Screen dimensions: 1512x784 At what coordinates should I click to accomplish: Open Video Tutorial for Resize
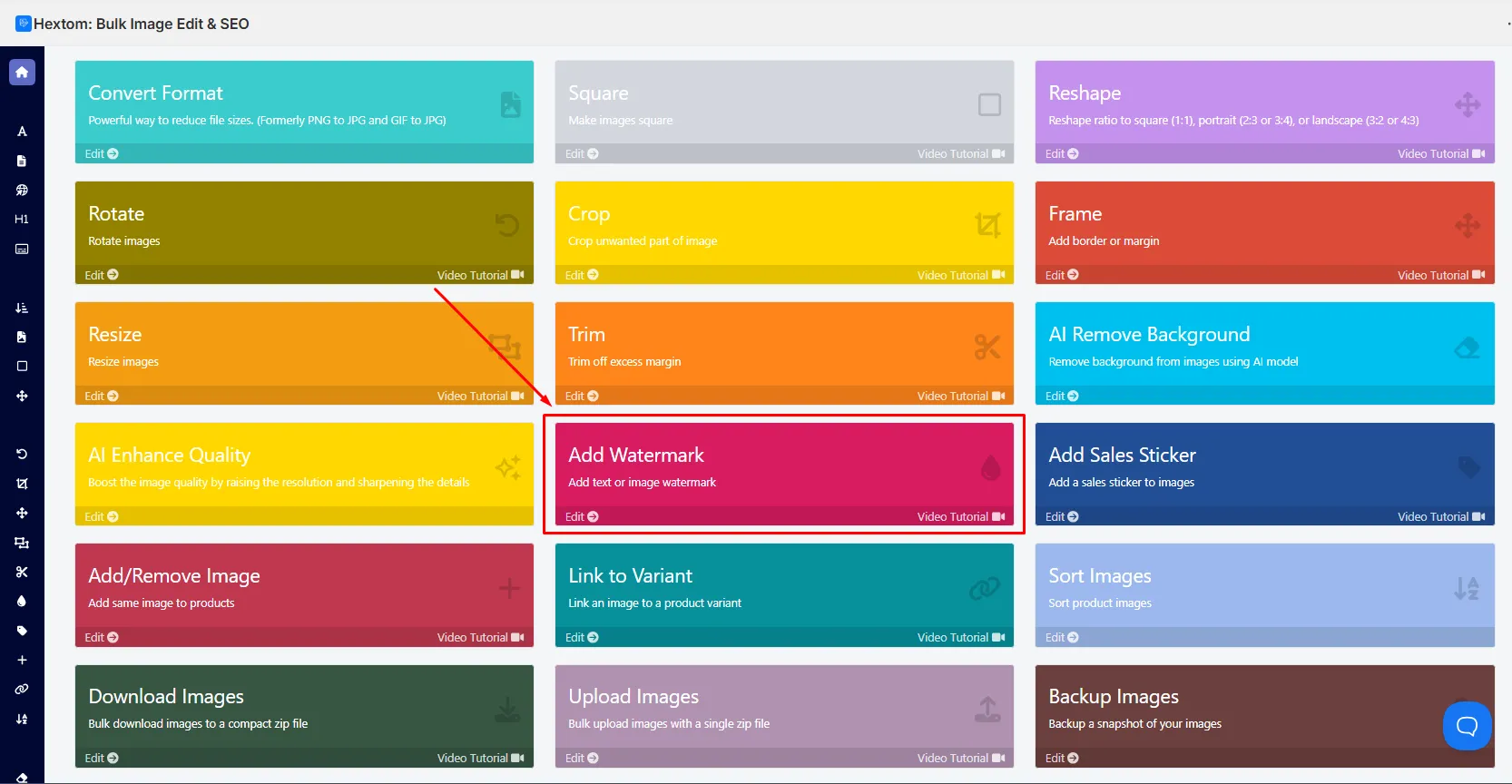pyautogui.click(x=481, y=396)
